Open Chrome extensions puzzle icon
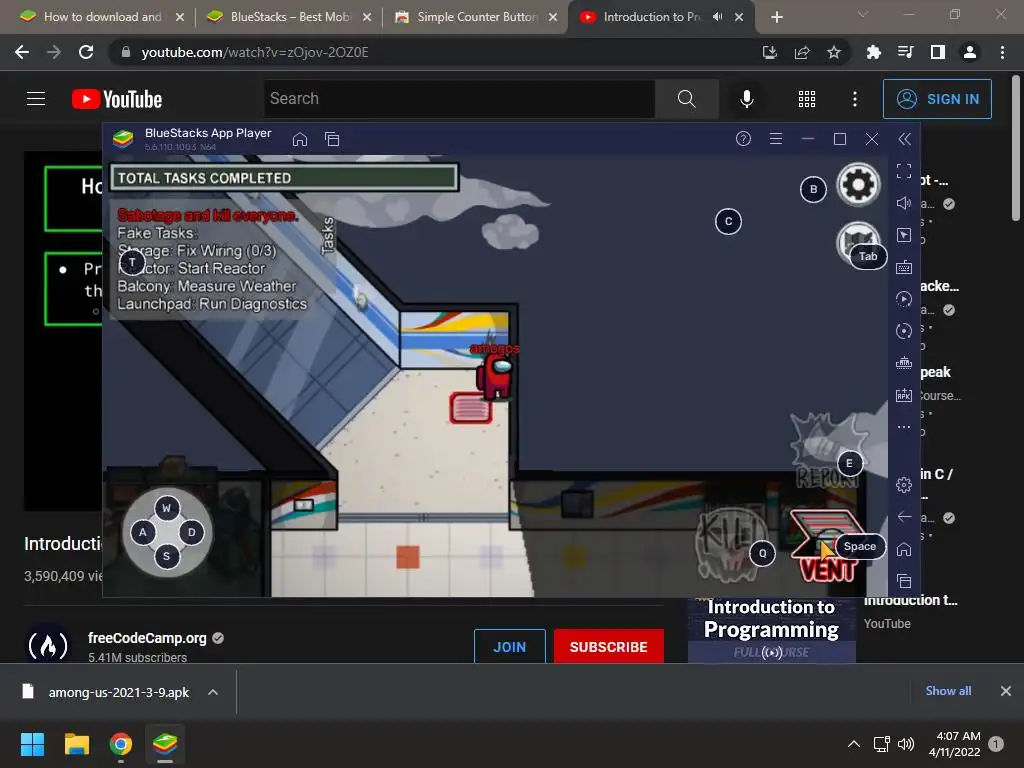 pyautogui.click(x=873, y=52)
